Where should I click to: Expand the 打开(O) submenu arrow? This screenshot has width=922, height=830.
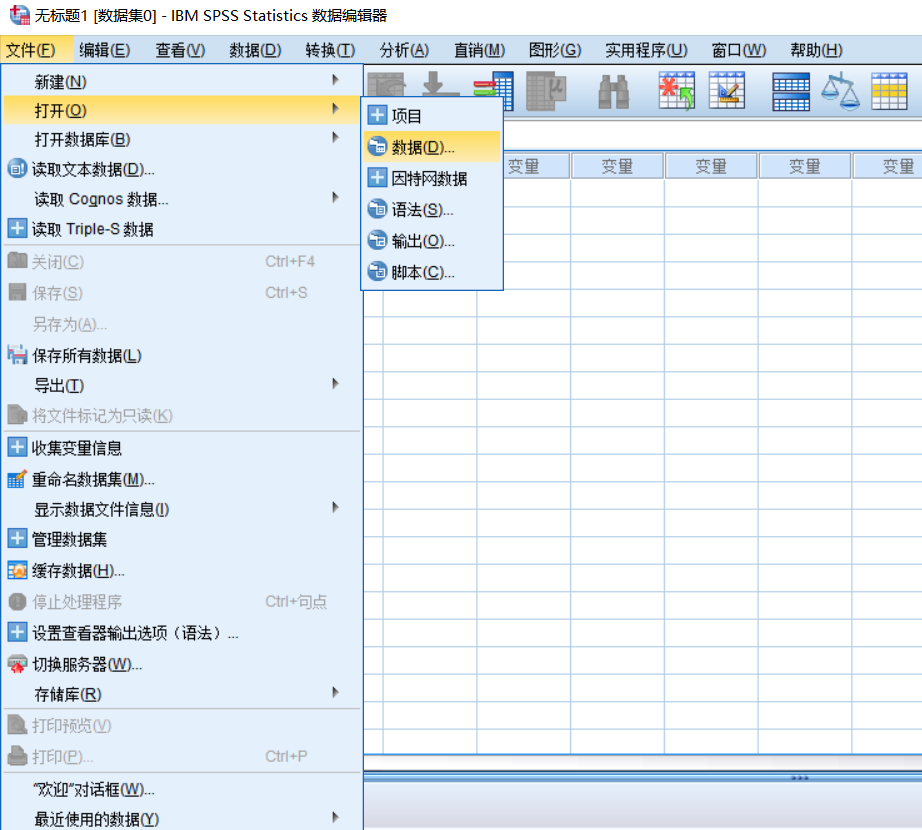(335, 108)
